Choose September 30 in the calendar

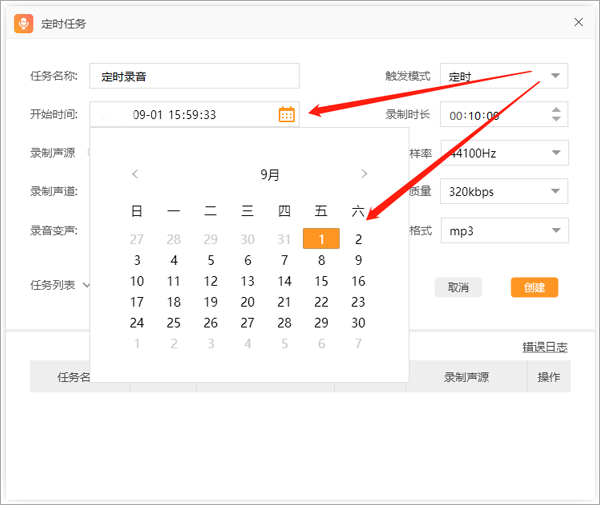tap(358, 323)
